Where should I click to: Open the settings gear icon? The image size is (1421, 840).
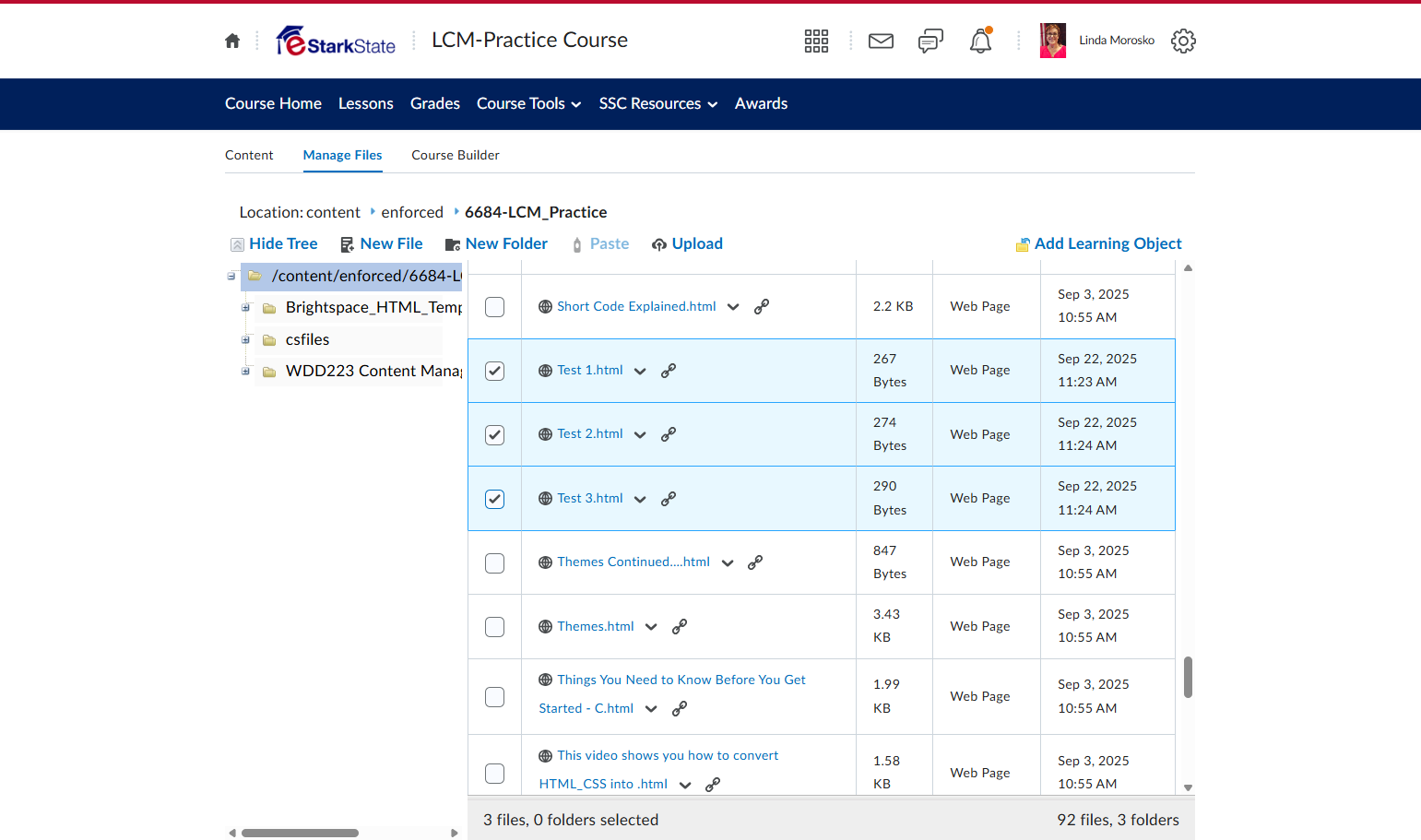coord(1183,41)
